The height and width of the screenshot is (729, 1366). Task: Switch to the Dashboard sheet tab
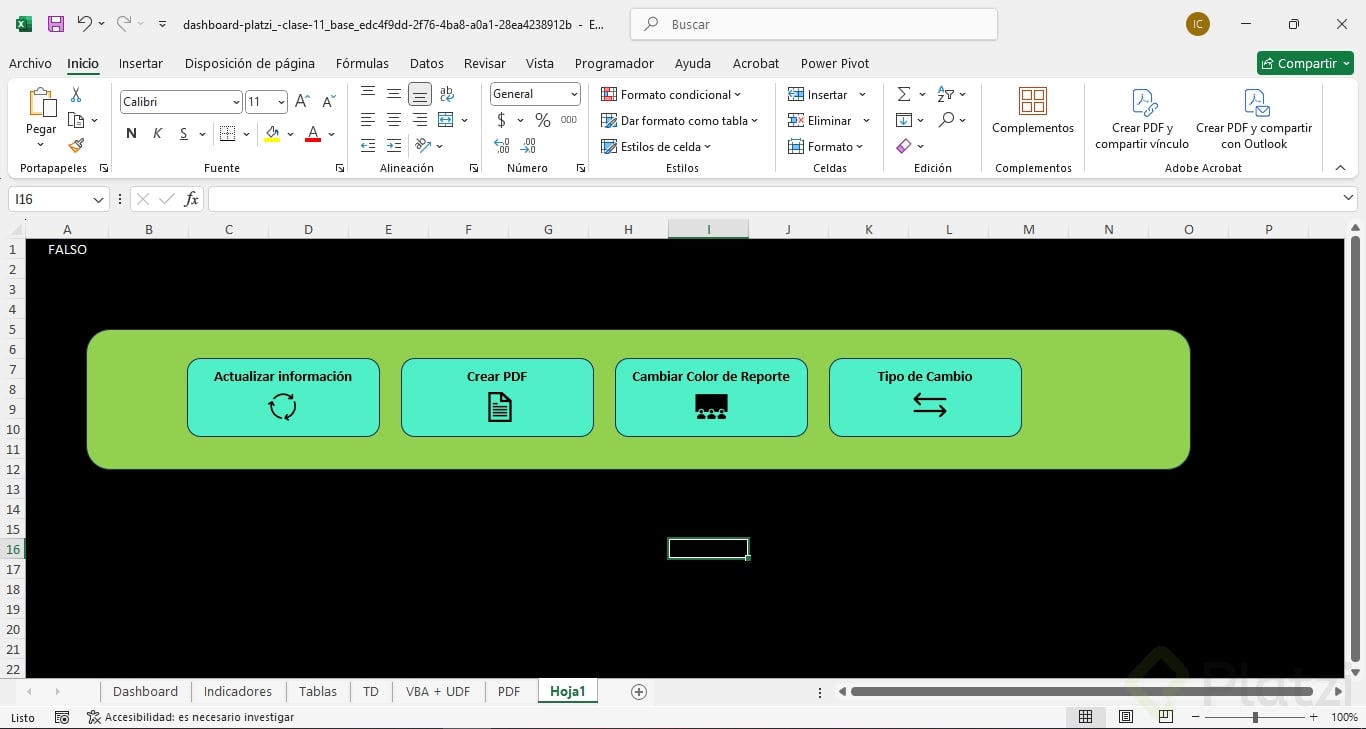click(145, 691)
